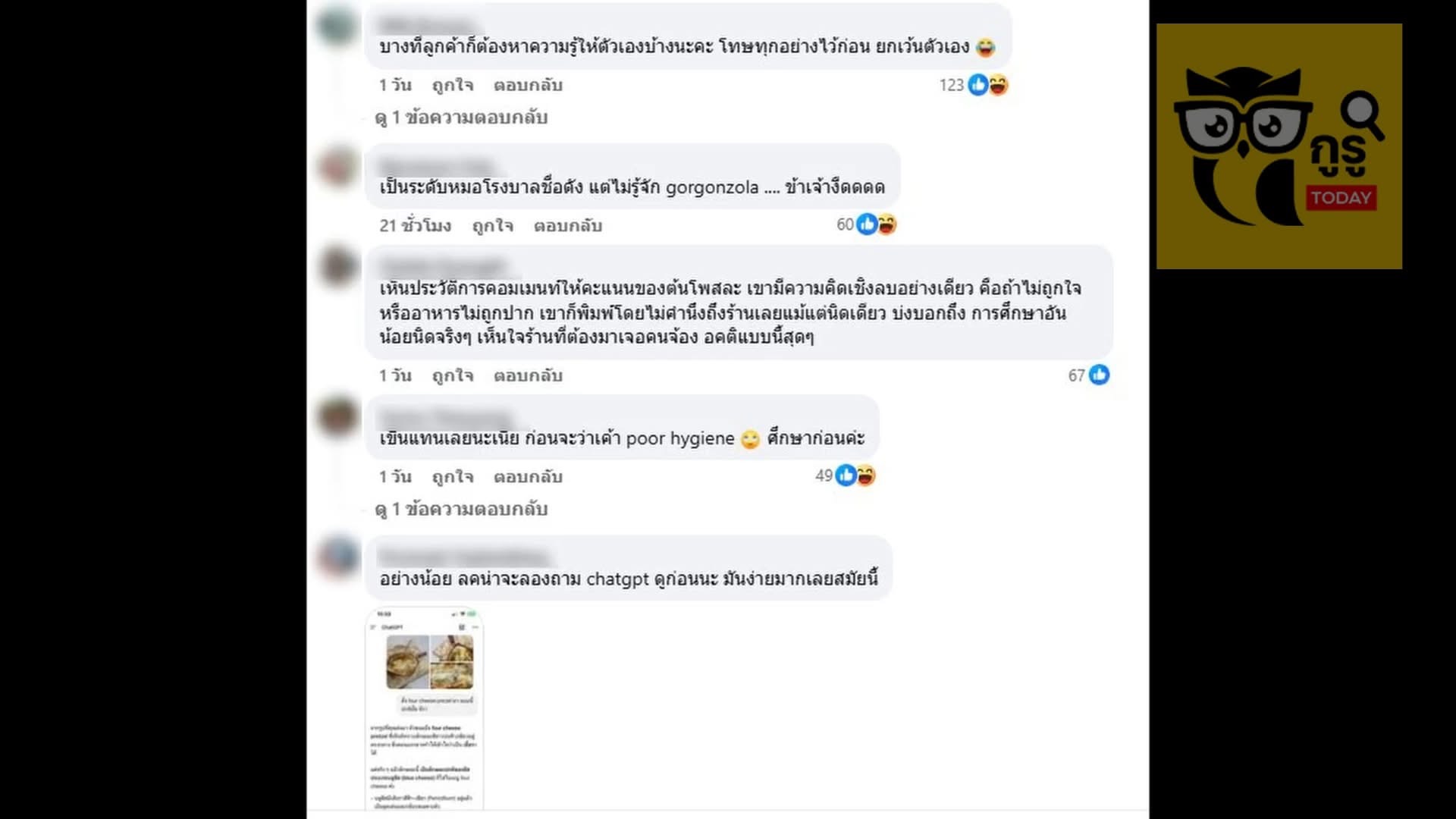Click the laughing reaction beside count 49

[x=865, y=475]
